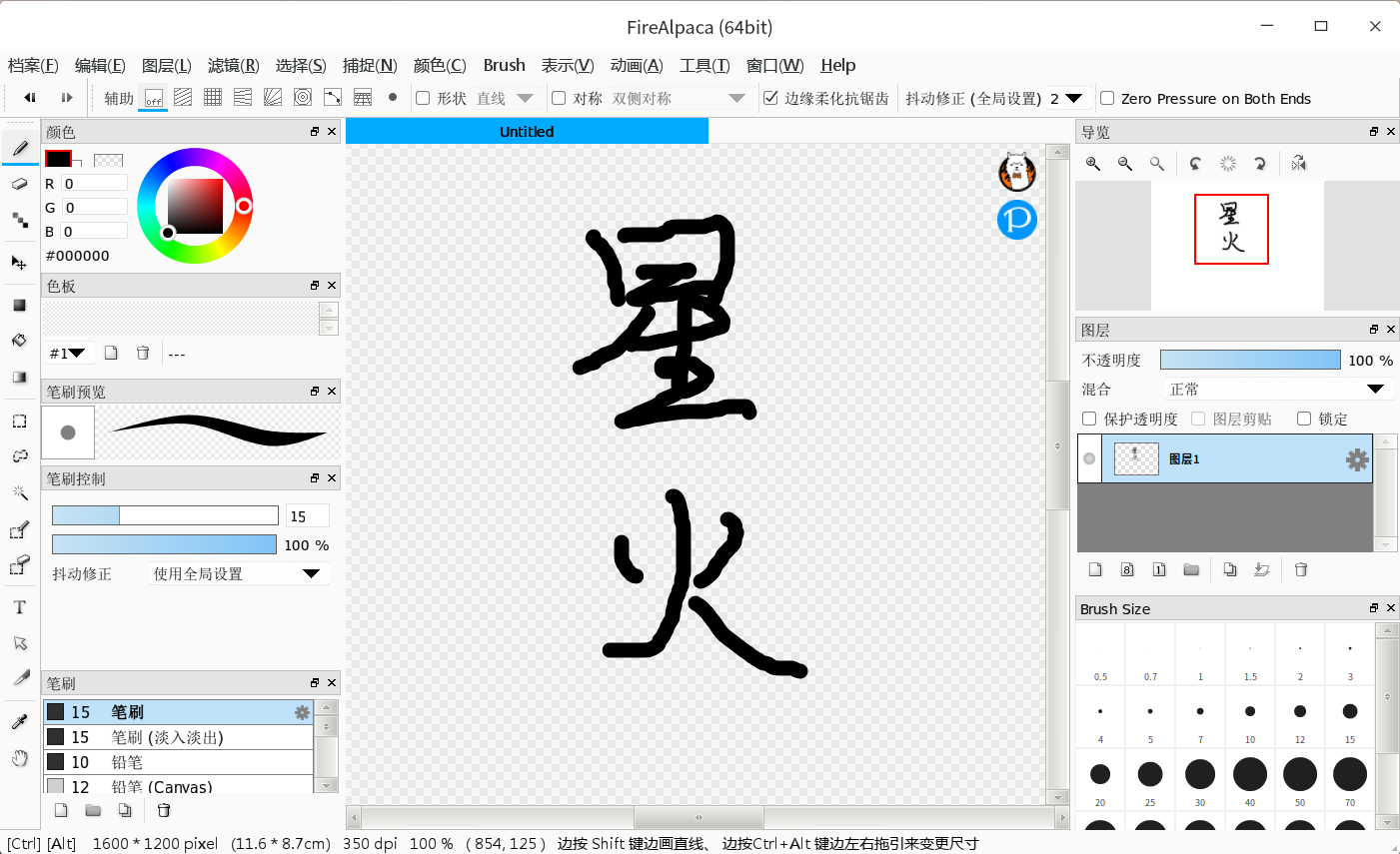1400x854 pixels.
Task: Select the Magic Wand selection tool
Action: coord(19,492)
